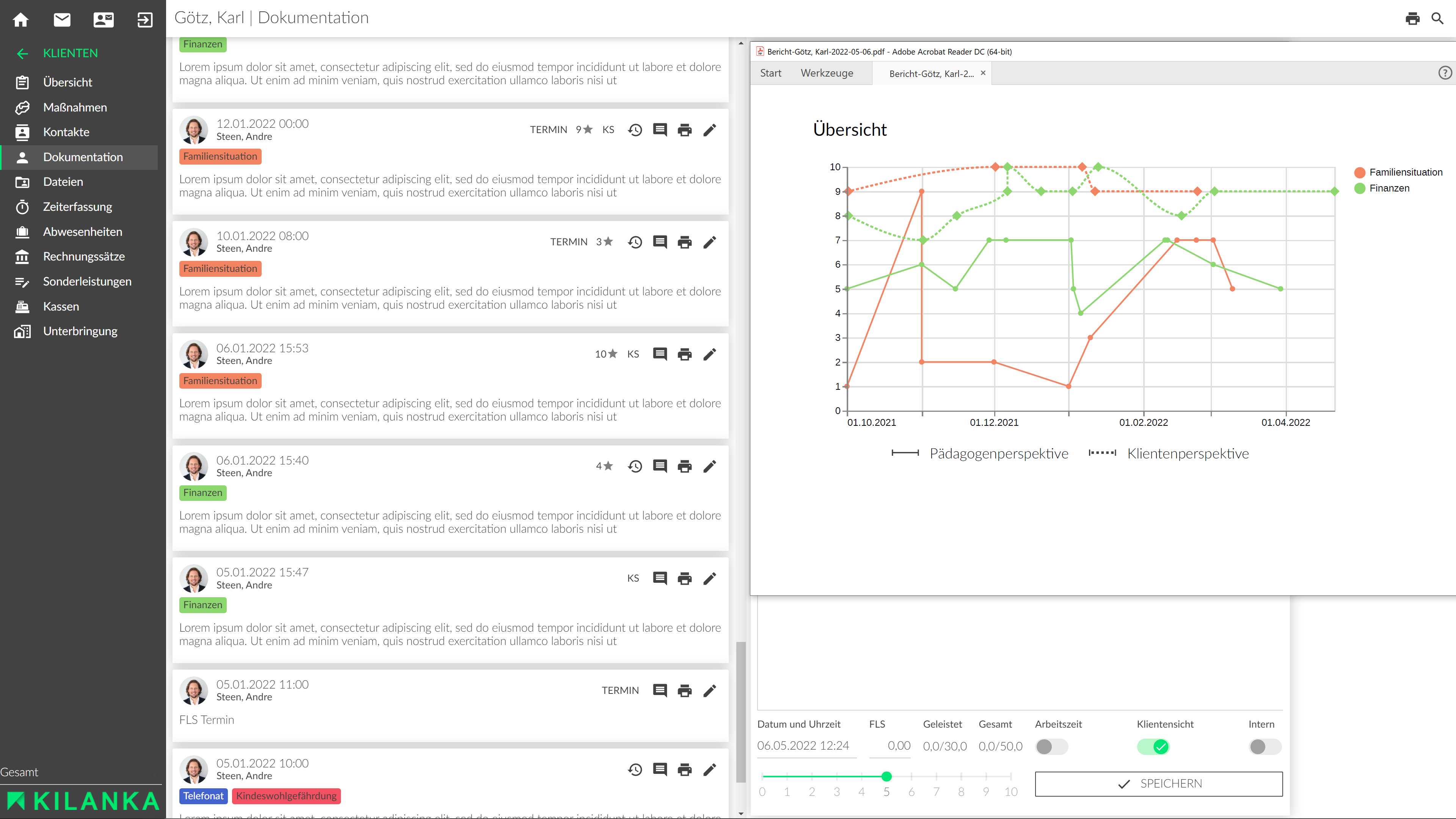Disable the Klientensicht switch
1456x819 pixels.
pos(1153,747)
